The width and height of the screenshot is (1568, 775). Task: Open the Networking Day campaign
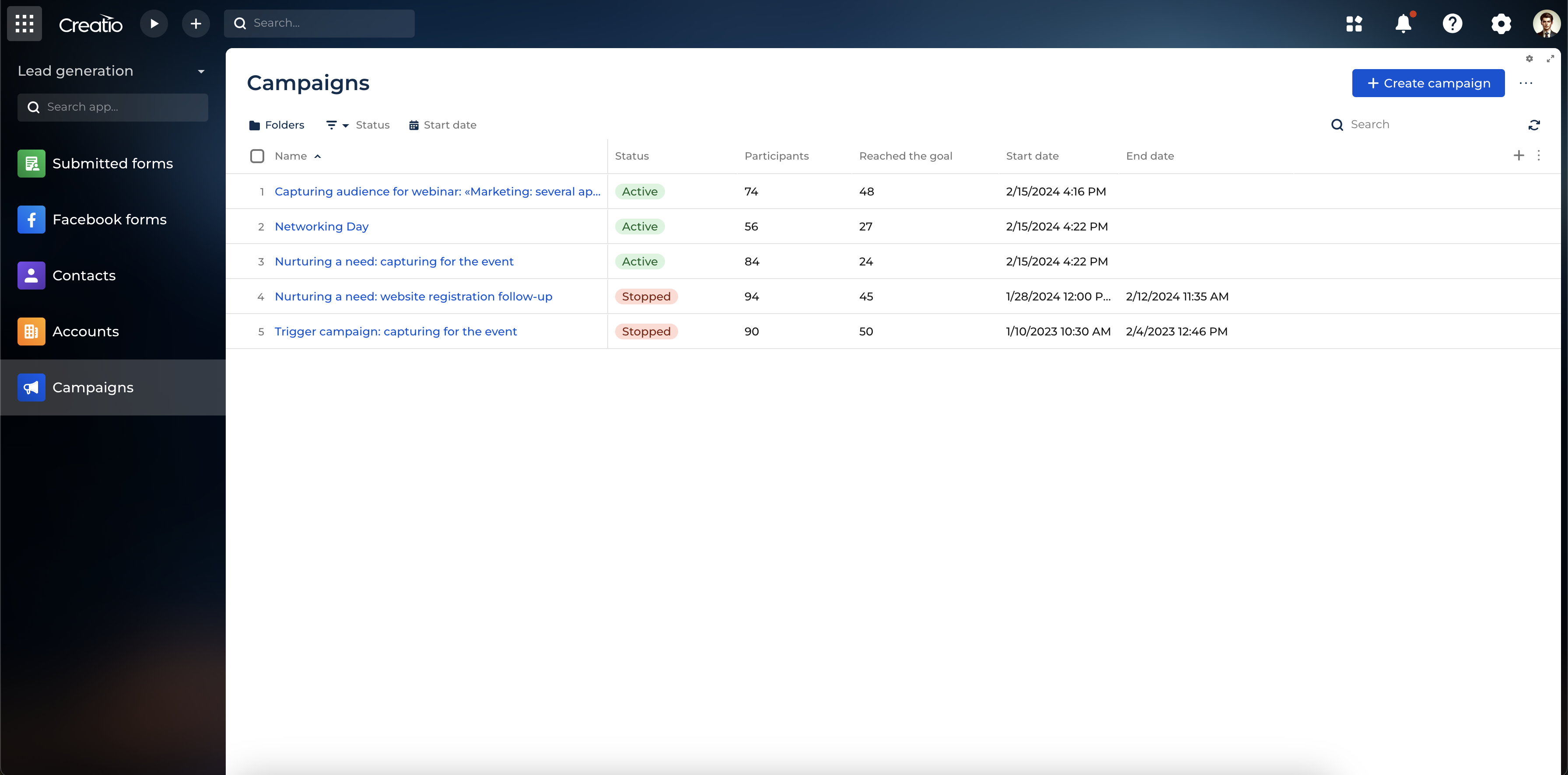point(322,226)
